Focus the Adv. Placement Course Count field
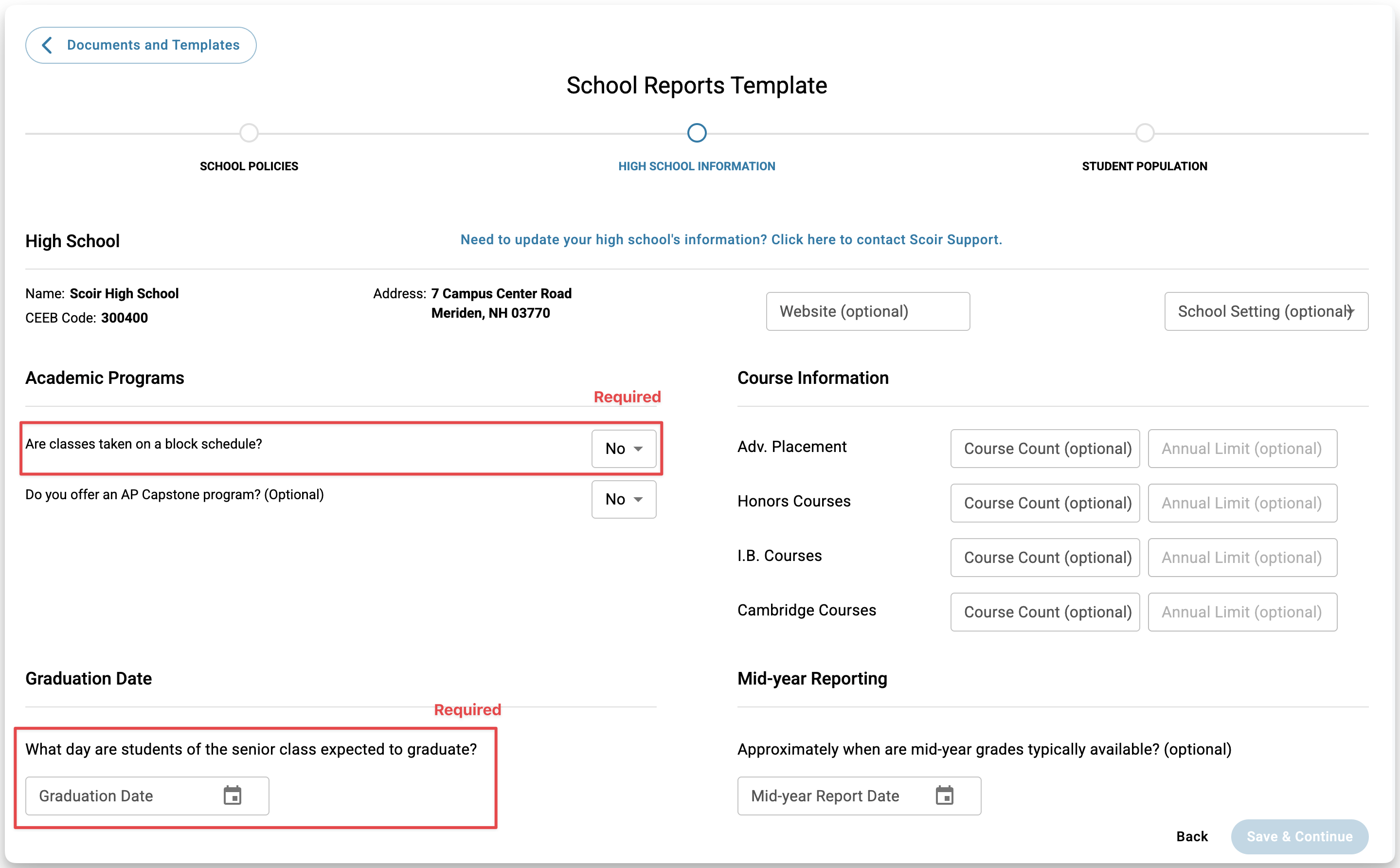 (x=1045, y=448)
